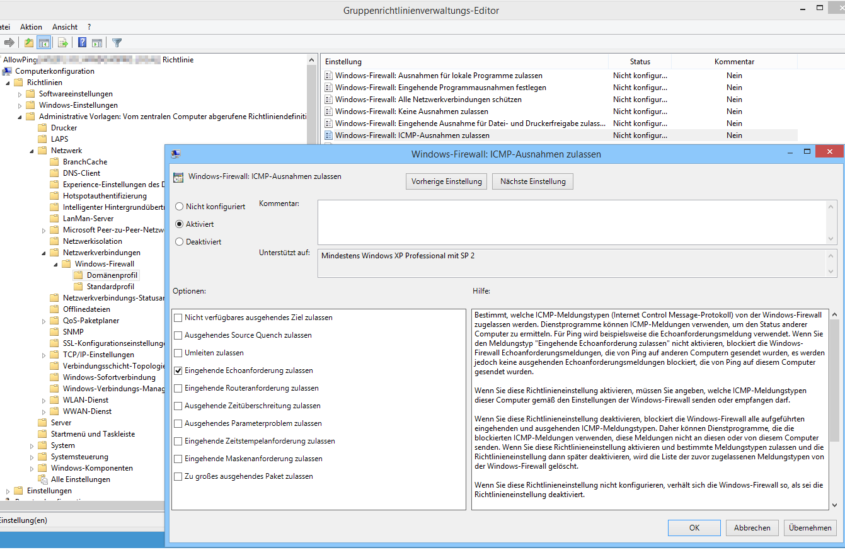Click the Abbrechen button
The height and width of the screenshot is (550, 845).
pyautogui.click(x=752, y=528)
